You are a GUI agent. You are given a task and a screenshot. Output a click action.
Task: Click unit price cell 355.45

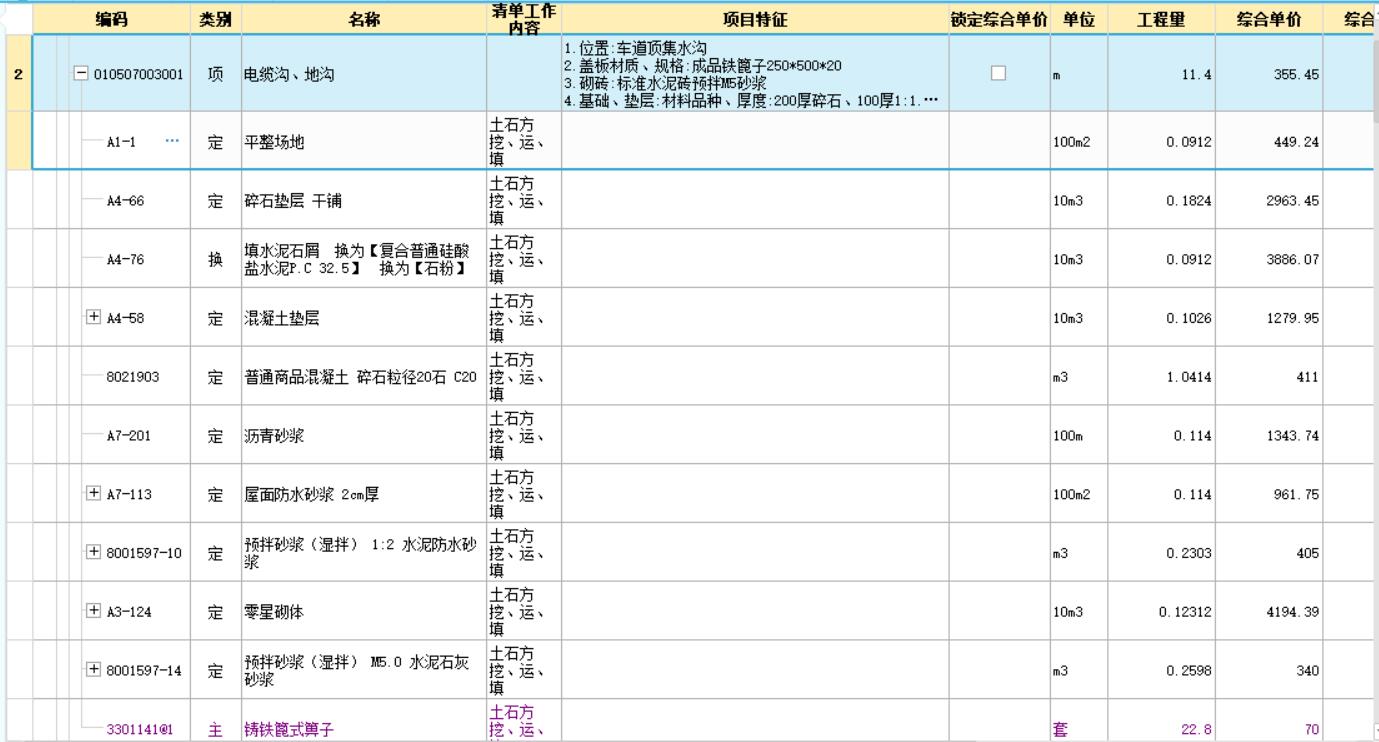(1269, 74)
